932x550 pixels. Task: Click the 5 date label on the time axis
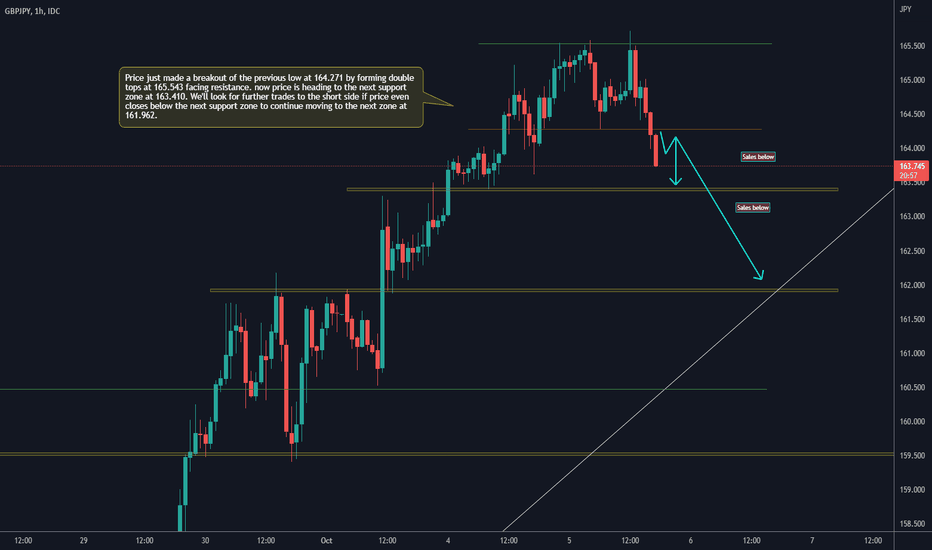click(x=569, y=540)
